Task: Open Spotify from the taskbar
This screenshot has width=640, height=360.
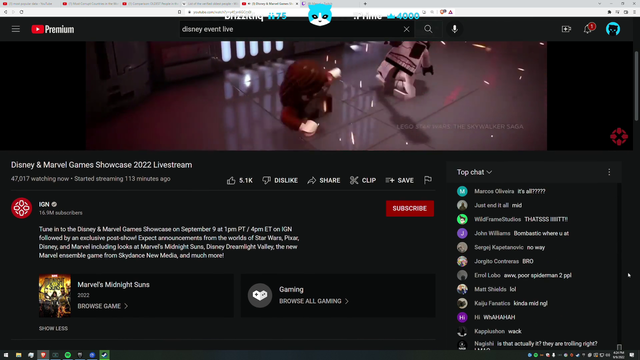Action: click(68, 355)
